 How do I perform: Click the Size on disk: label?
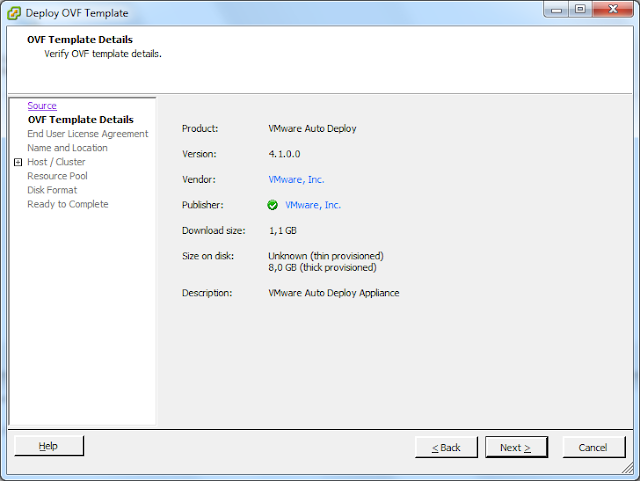coord(208,256)
